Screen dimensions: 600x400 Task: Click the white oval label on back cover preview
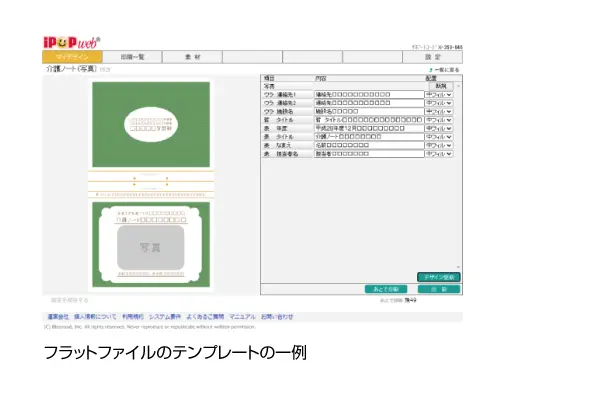151,124
